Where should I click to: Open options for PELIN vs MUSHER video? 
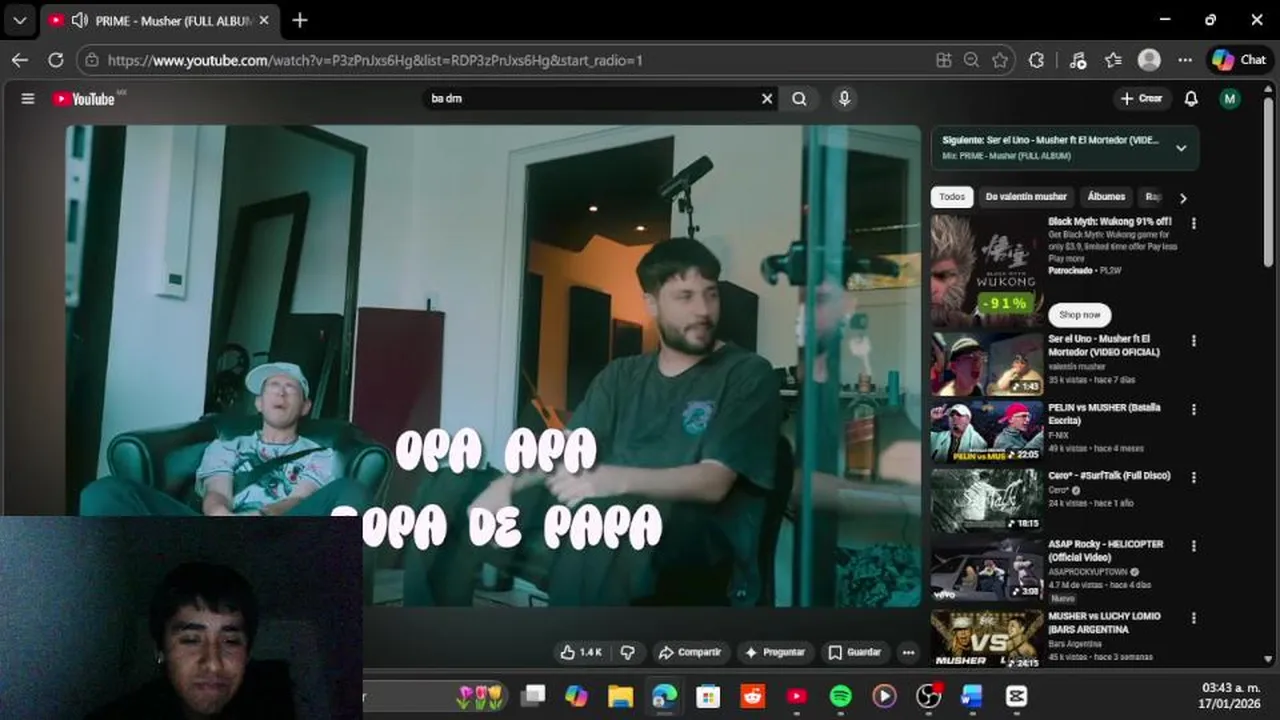1193,409
